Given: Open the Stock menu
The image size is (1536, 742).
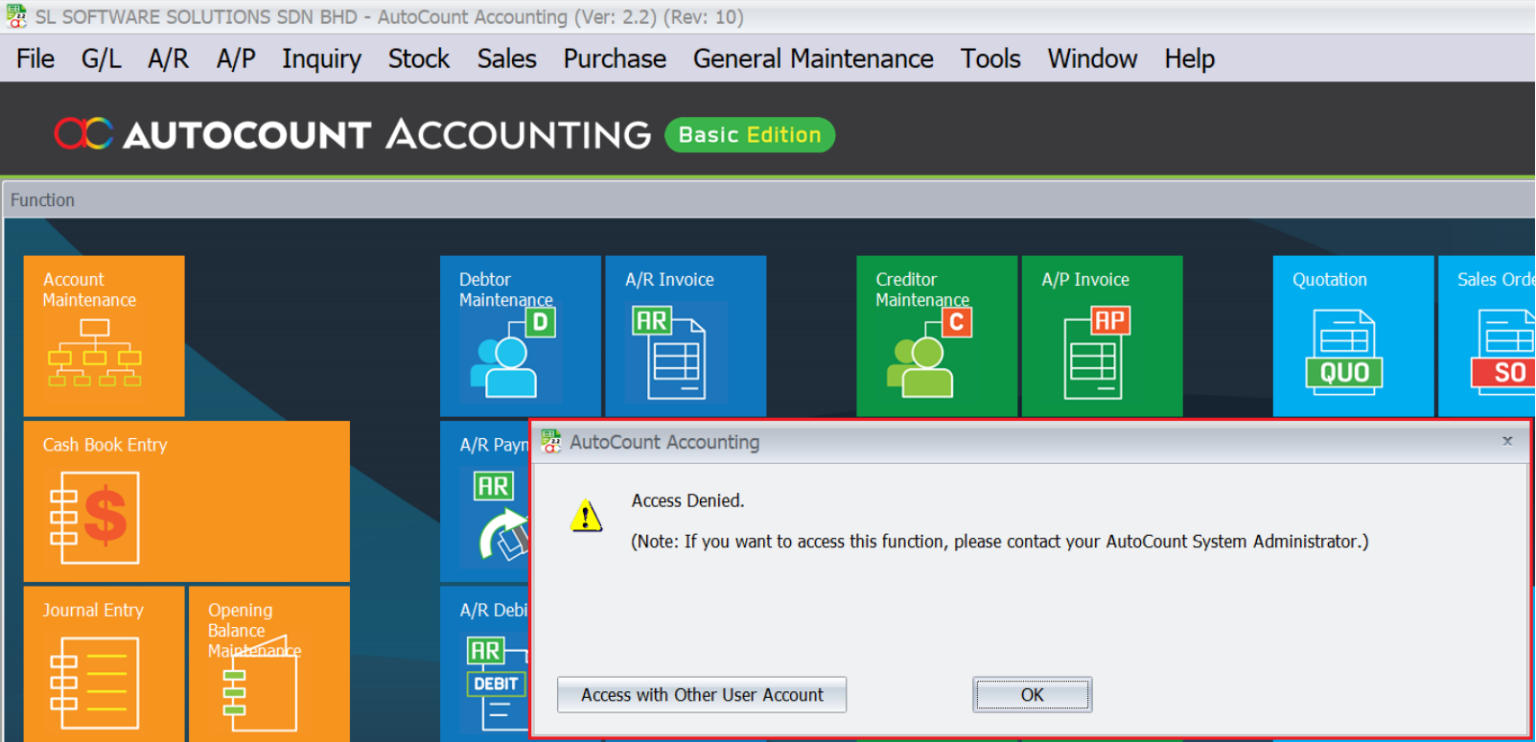Looking at the screenshot, I should click(x=419, y=59).
